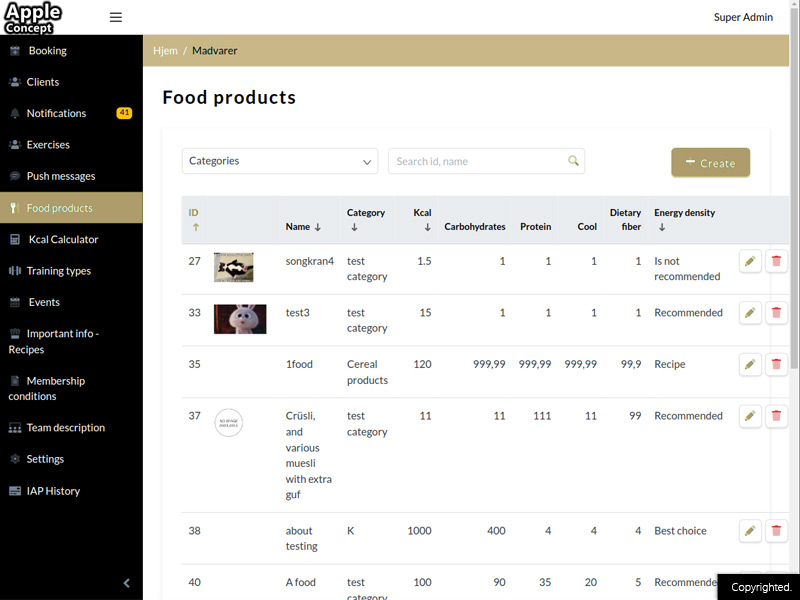The image size is (800, 600).
Task: Open the Categories dropdown
Action: click(279, 161)
